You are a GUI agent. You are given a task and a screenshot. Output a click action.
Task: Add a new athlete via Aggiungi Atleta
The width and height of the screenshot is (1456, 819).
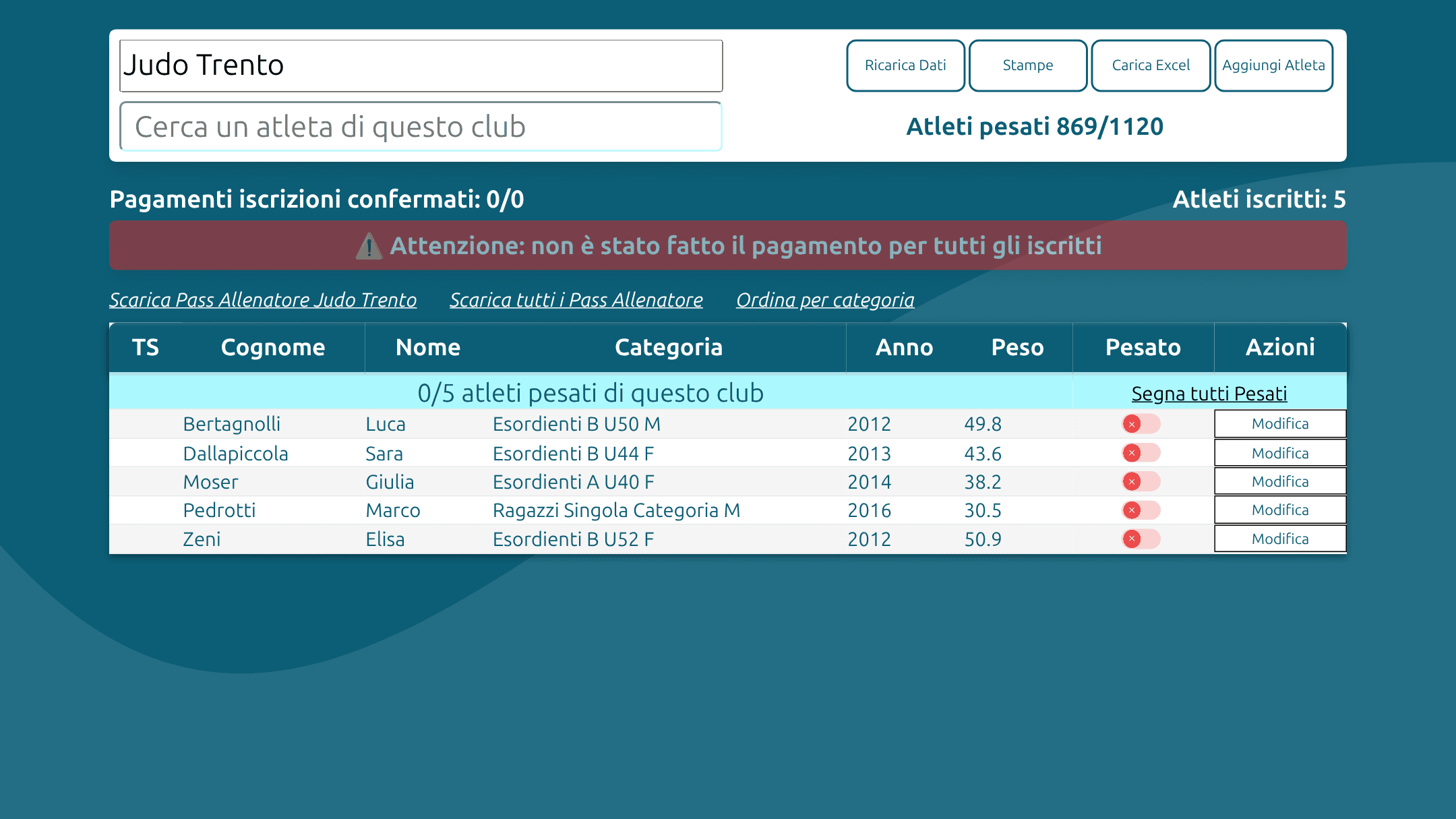[x=1273, y=65]
